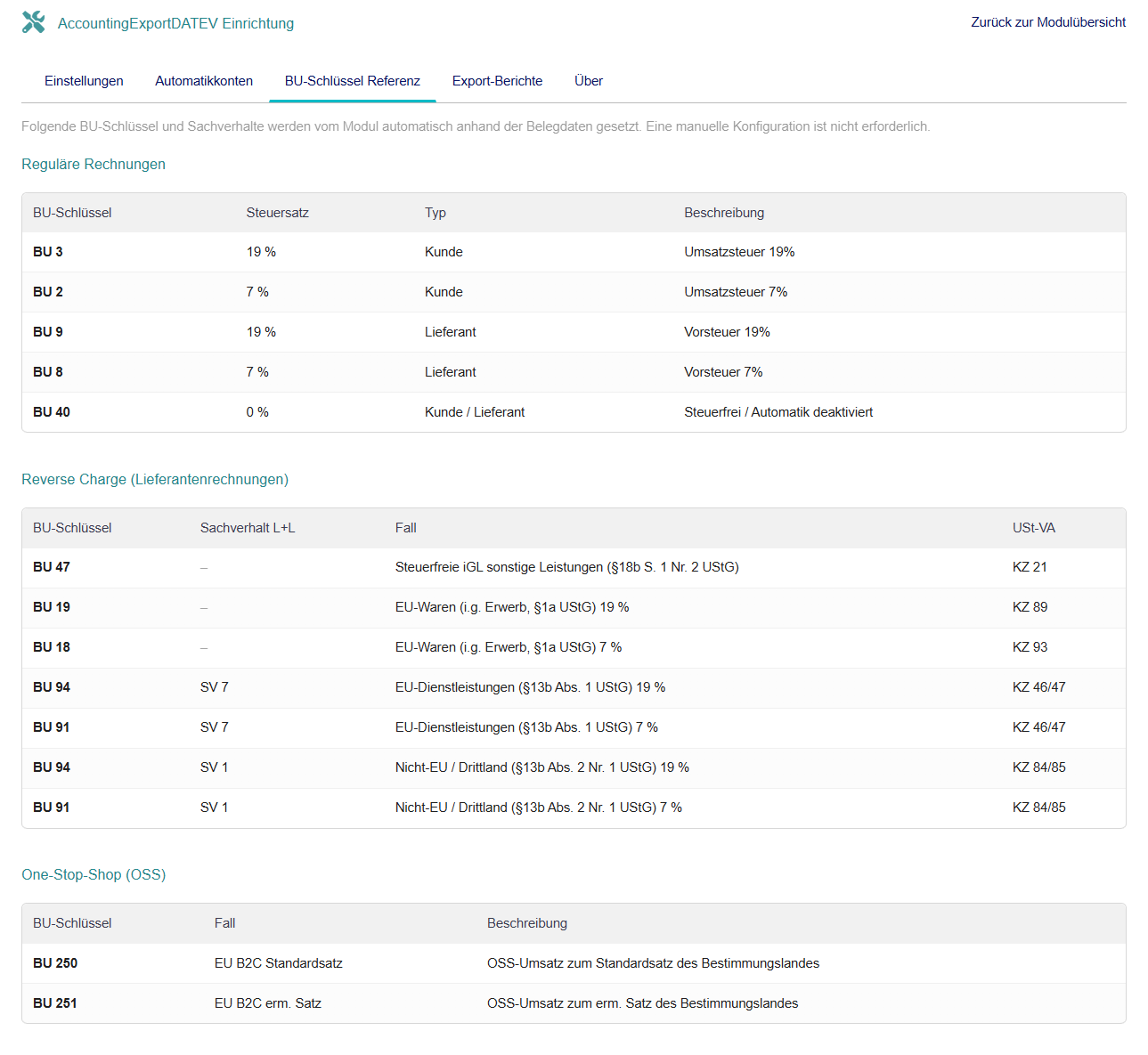Screen dimensions: 1148x1055
Task: Click the BU 250 OSS key
Action: pos(55,963)
